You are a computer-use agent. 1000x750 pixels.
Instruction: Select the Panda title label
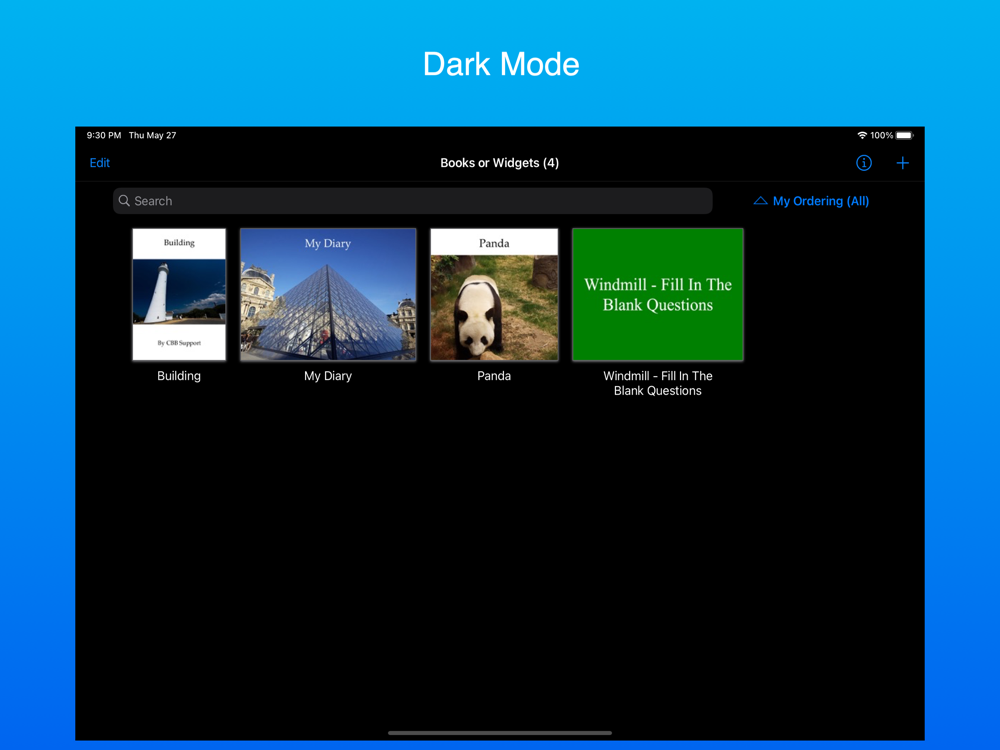point(494,376)
